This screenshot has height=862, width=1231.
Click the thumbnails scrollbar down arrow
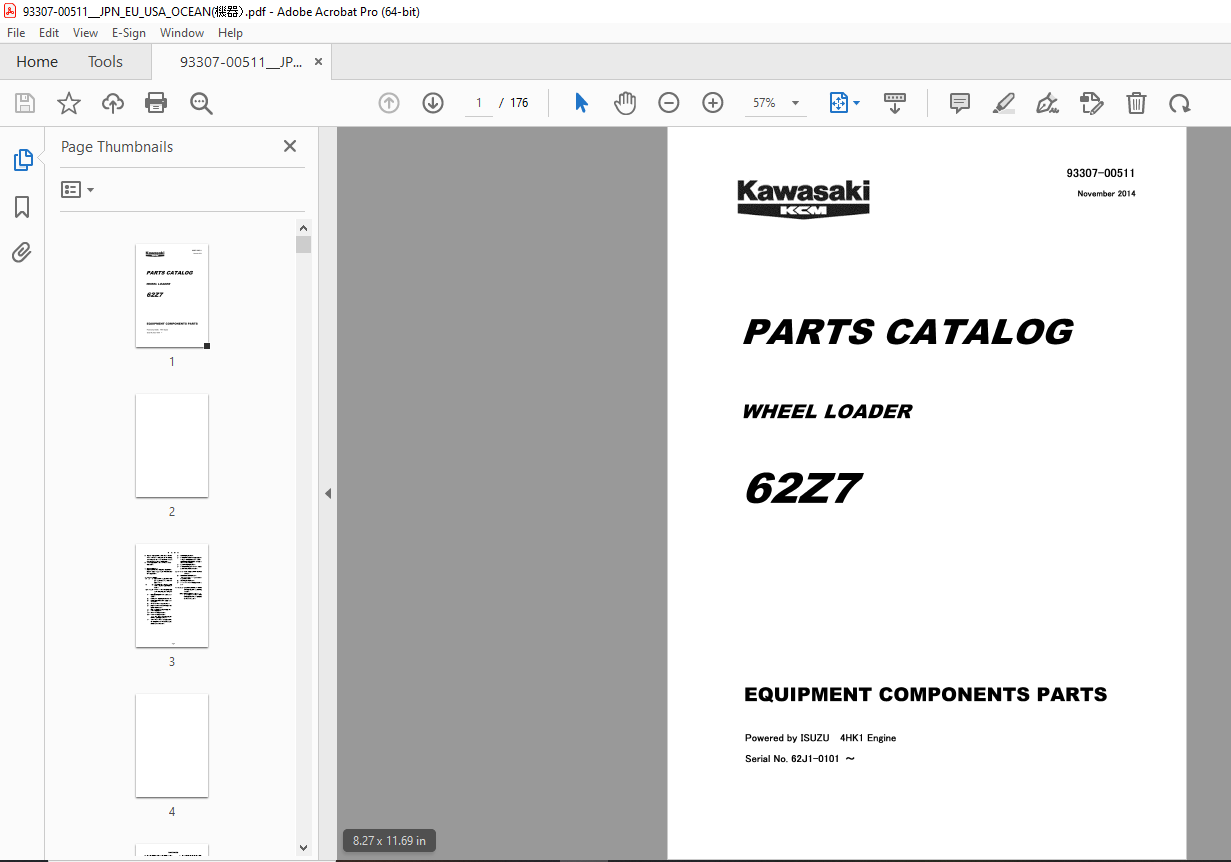click(x=304, y=847)
